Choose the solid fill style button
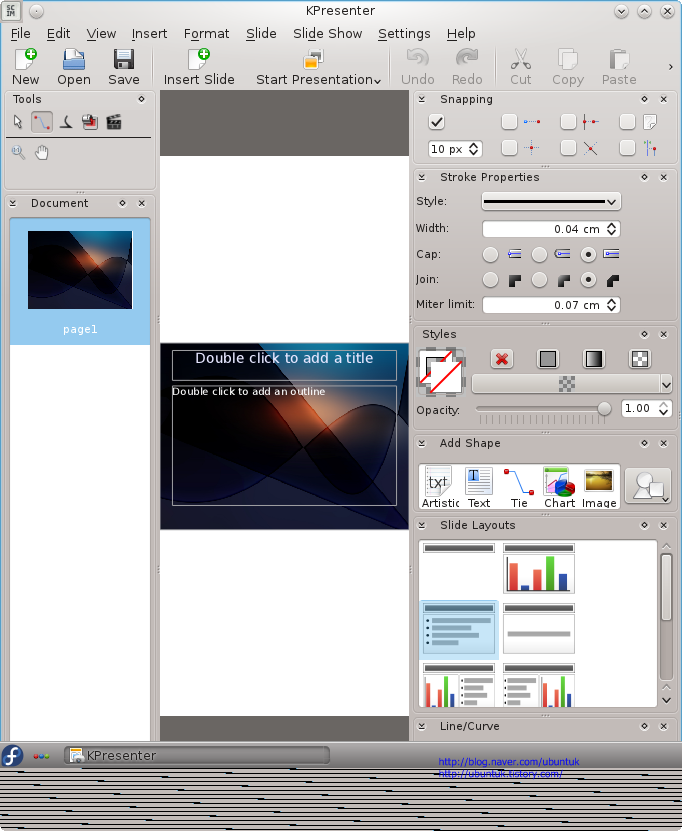Image resolution: width=682 pixels, height=831 pixels. pyautogui.click(x=548, y=359)
